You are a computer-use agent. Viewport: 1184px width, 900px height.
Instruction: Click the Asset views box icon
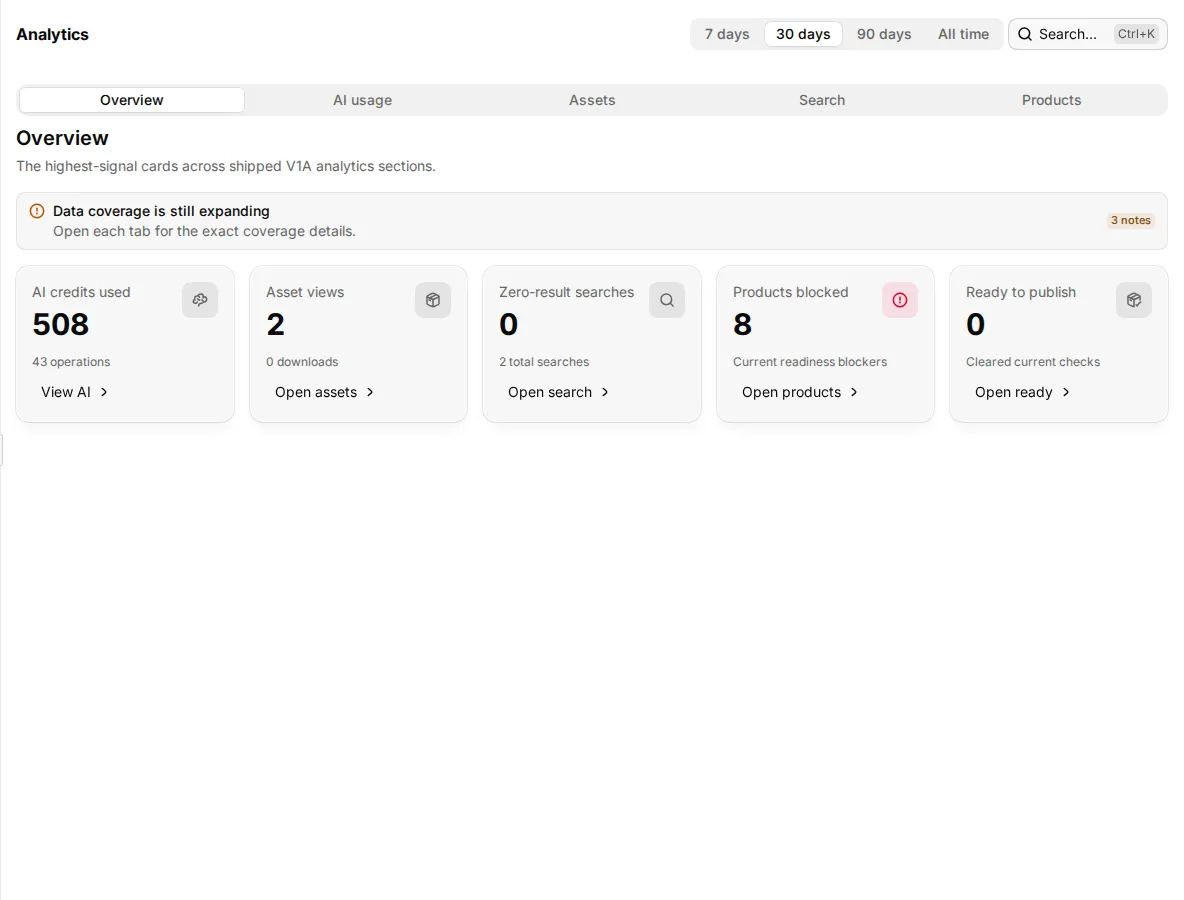433,300
